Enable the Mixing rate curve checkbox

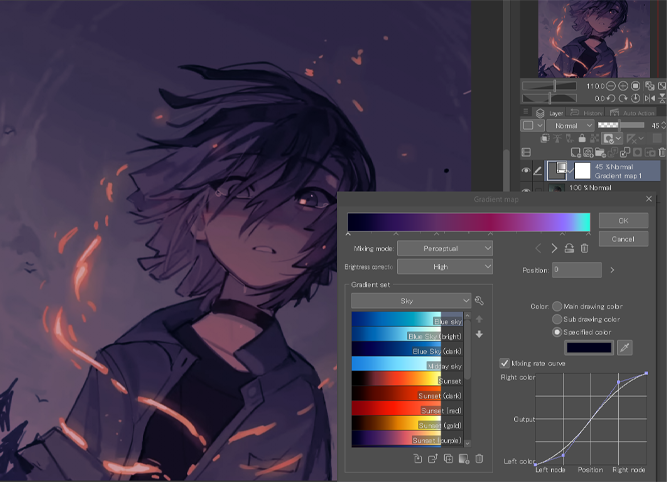point(504,363)
